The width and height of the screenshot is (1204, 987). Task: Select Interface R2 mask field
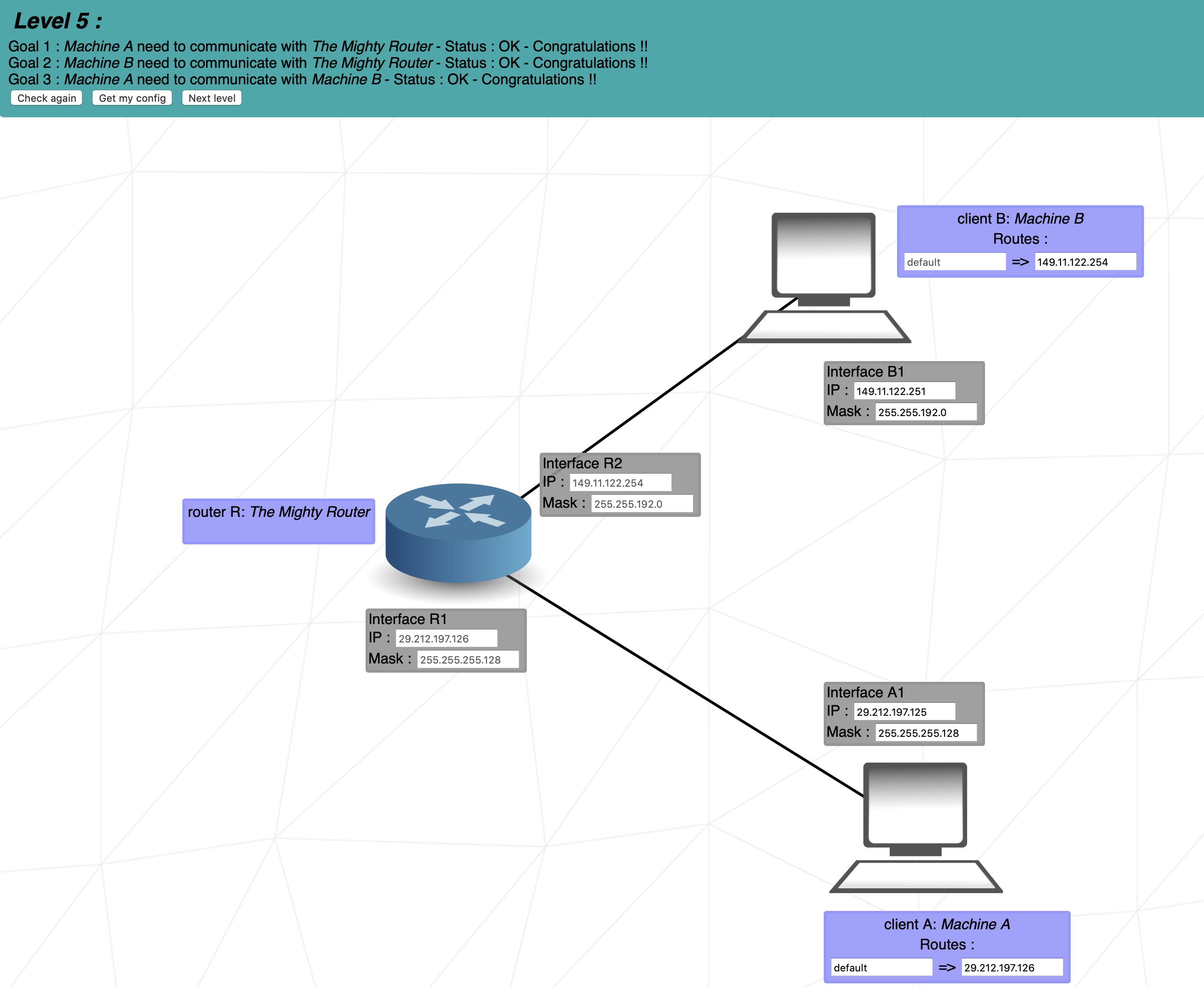(641, 504)
